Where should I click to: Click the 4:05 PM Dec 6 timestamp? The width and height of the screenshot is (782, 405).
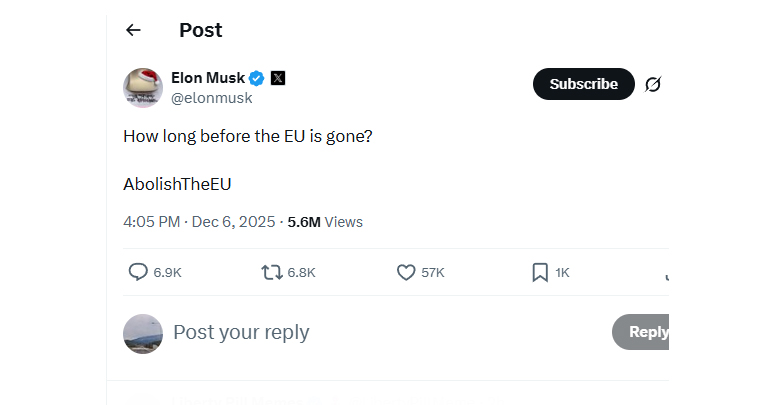[199, 222]
